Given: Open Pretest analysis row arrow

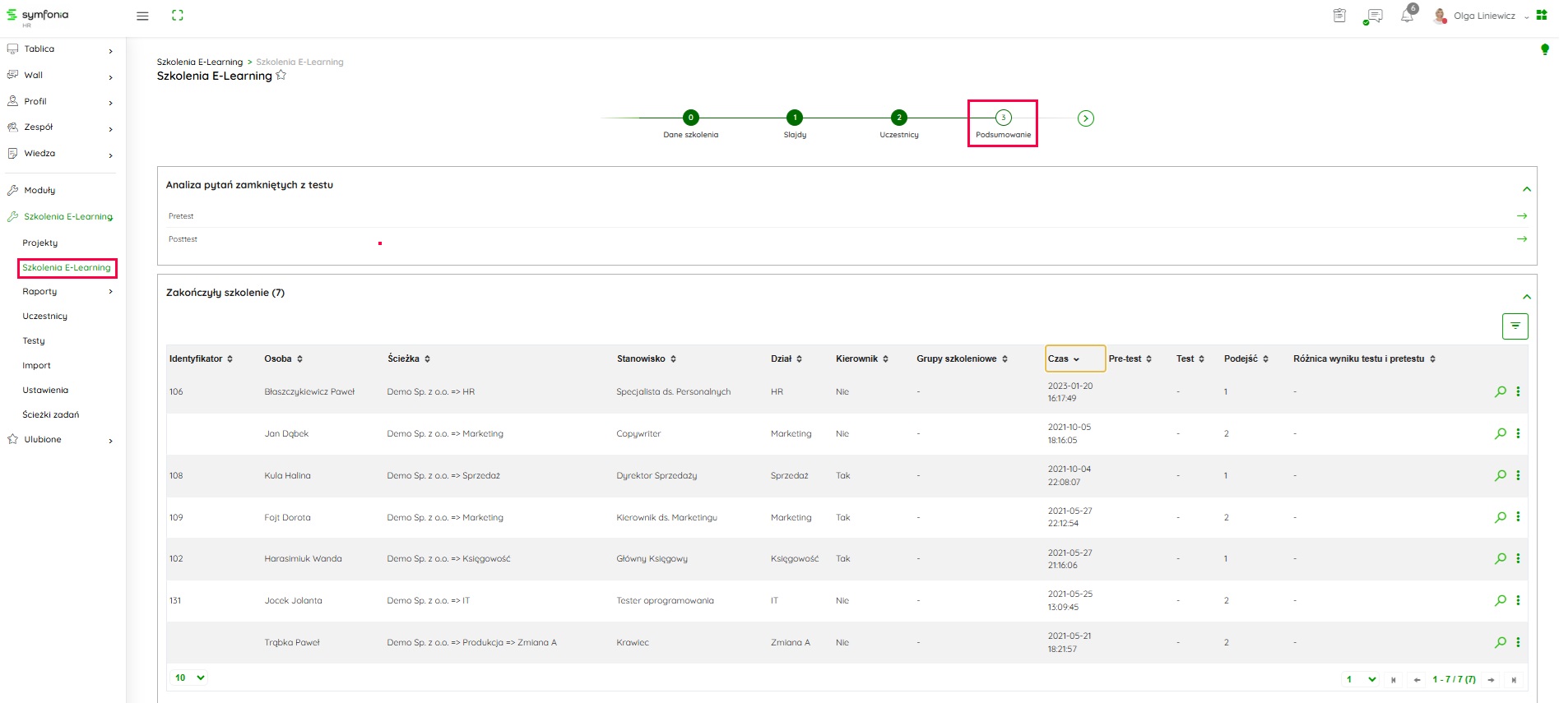Looking at the screenshot, I should tap(1521, 216).
